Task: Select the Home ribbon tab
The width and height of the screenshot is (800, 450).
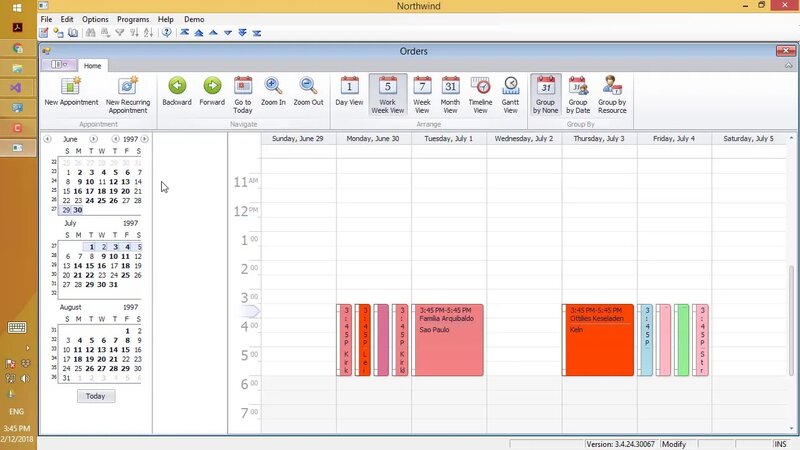Action: point(92,66)
